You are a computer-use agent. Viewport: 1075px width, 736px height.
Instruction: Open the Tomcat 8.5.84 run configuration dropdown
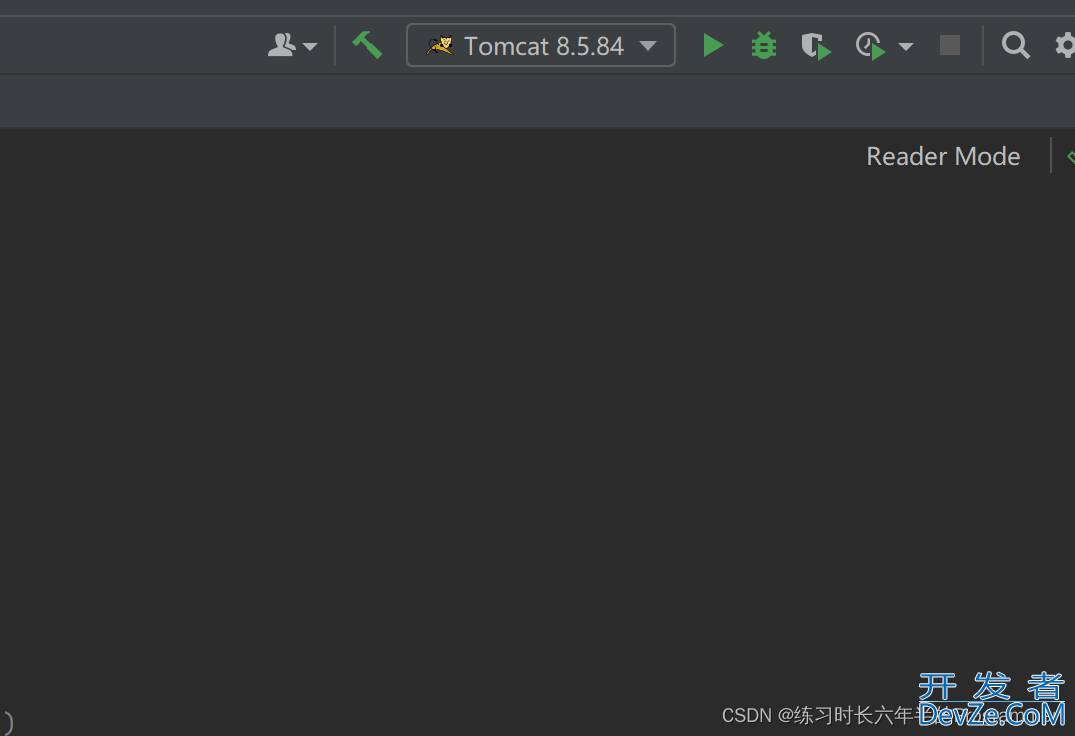click(x=541, y=45)
